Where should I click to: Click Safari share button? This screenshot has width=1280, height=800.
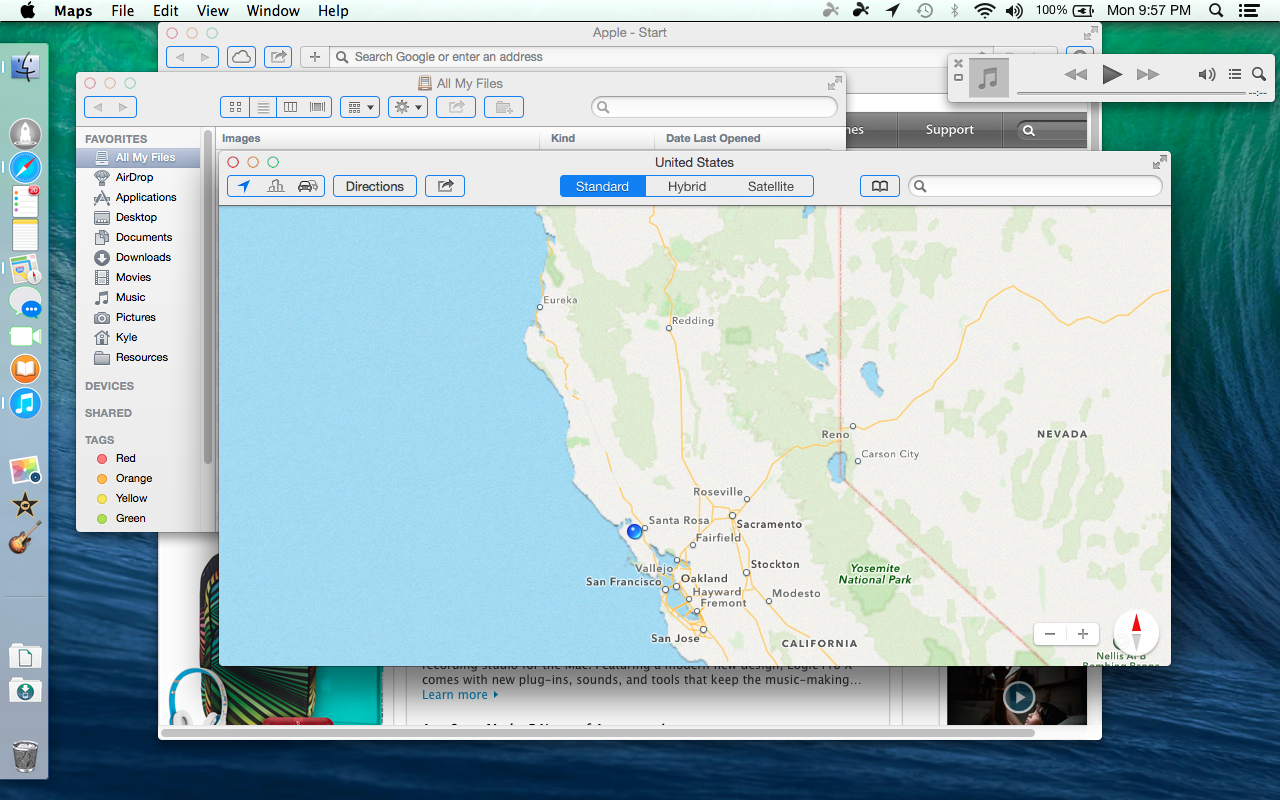pyautogui.click(x=278, y=57)
